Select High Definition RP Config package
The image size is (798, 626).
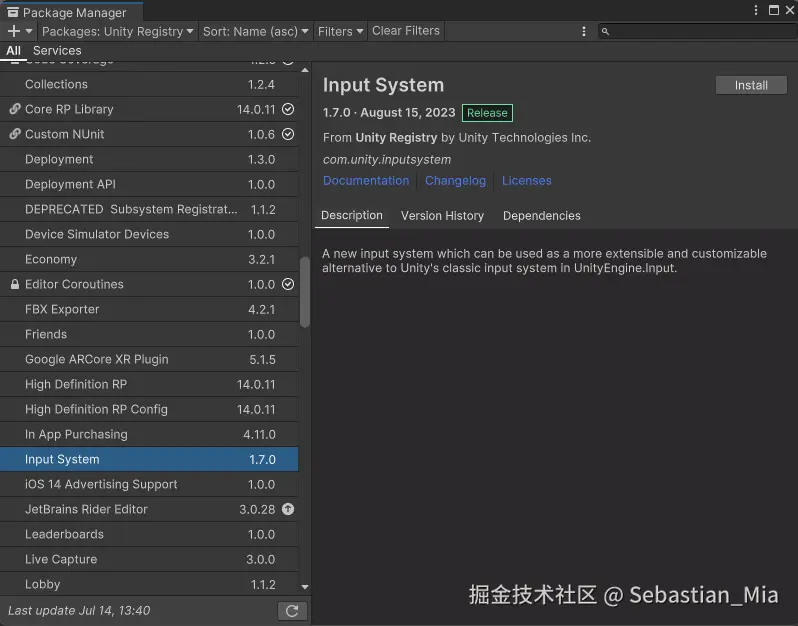149,409
